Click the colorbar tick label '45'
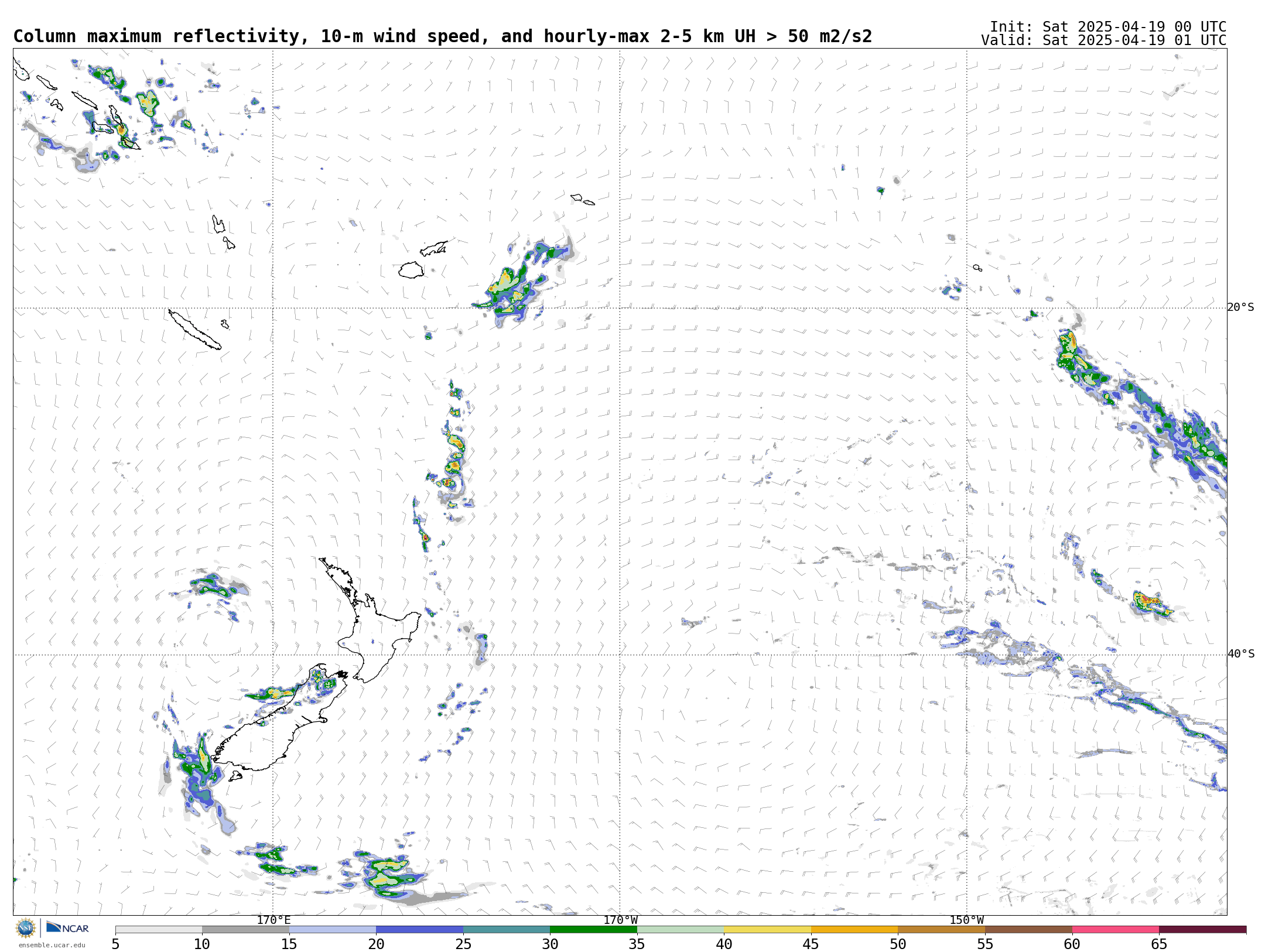 tap(811, 944)
